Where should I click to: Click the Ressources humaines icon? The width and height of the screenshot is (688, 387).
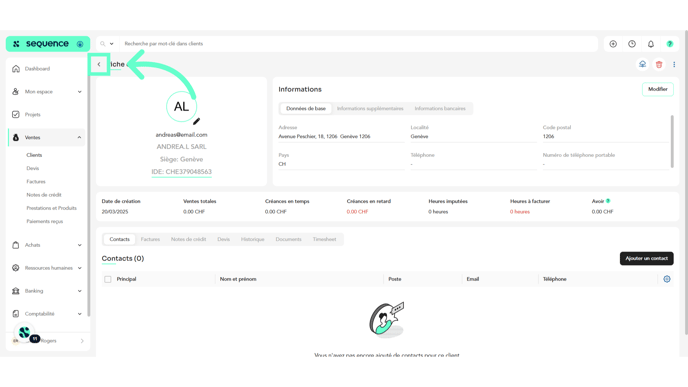pos(16,268)
